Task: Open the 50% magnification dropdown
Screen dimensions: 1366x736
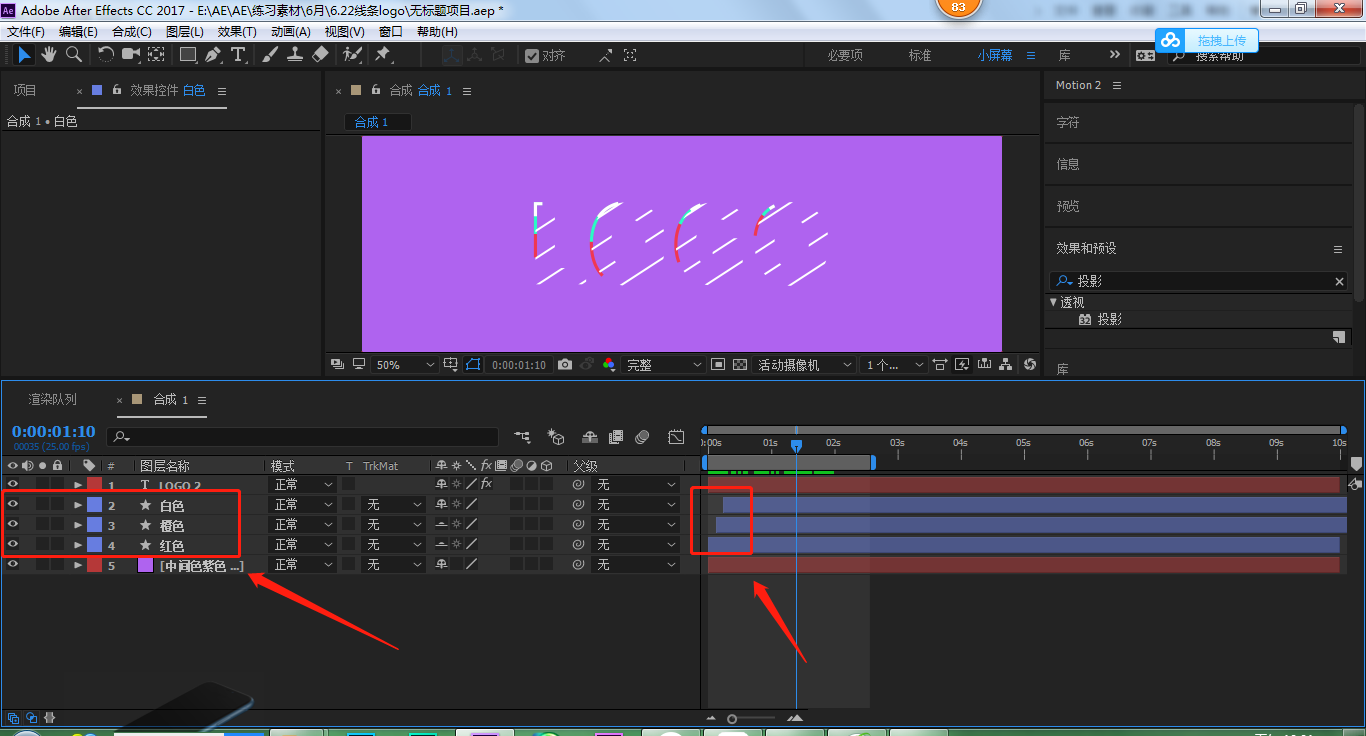Action: [x=405, y=365]
